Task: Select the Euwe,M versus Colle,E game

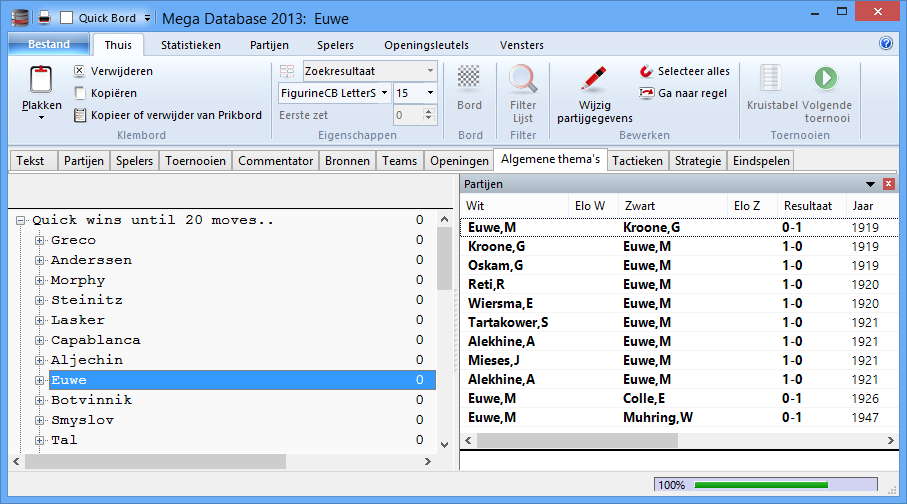Action: click(680, 399)
